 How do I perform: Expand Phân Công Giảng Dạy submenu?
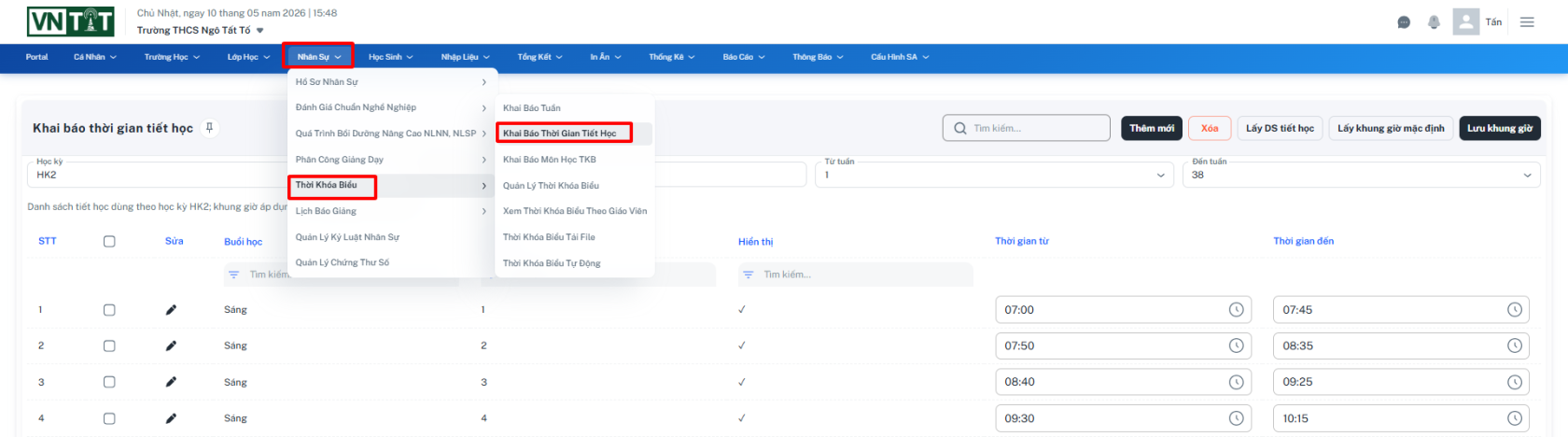tap(391, 160)
